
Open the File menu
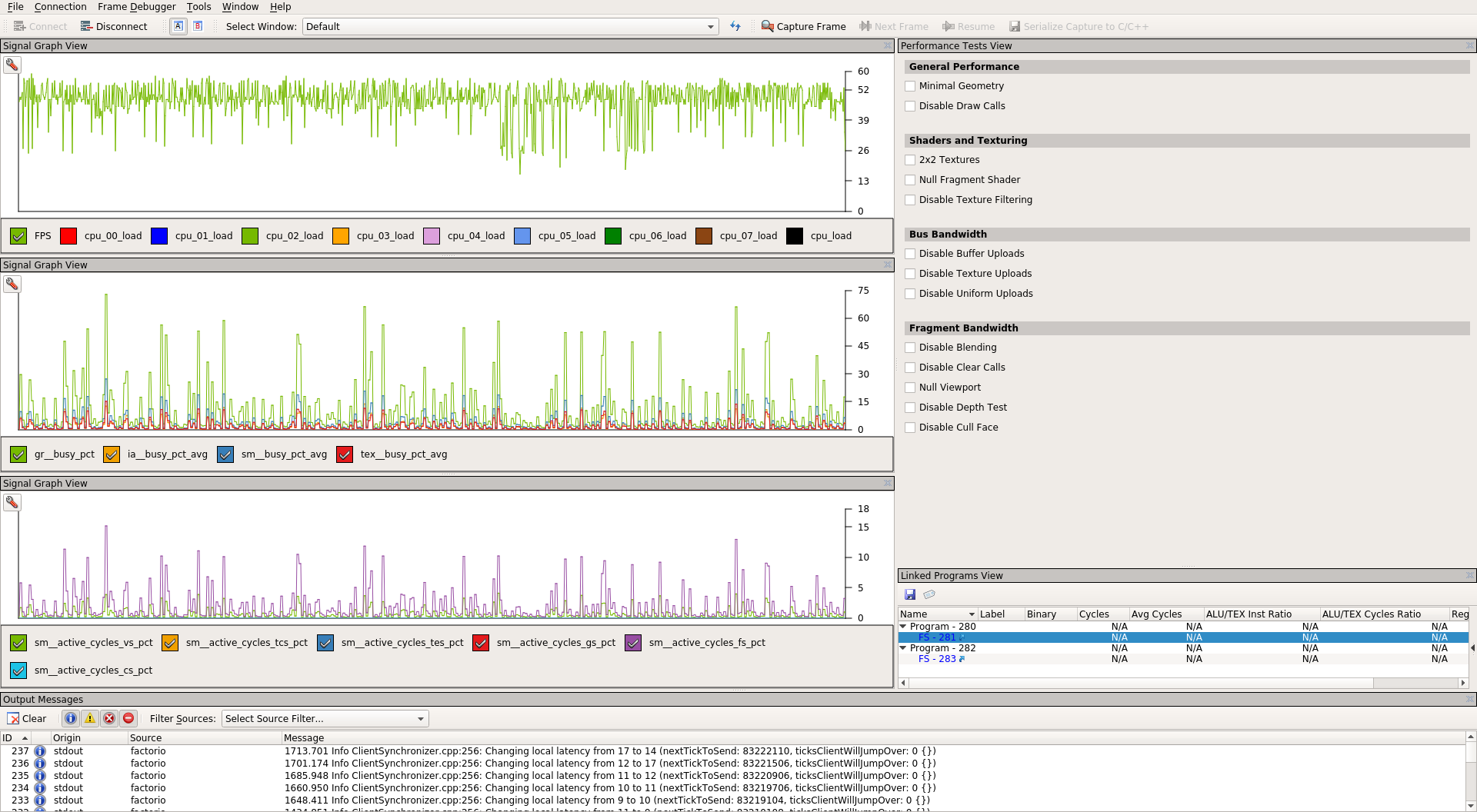coord(15,6)
